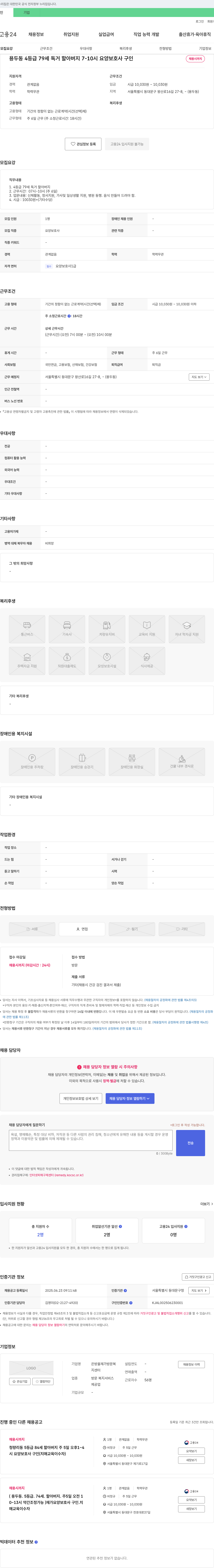Click the 관심정보 등록 heart button

(83, 144)
